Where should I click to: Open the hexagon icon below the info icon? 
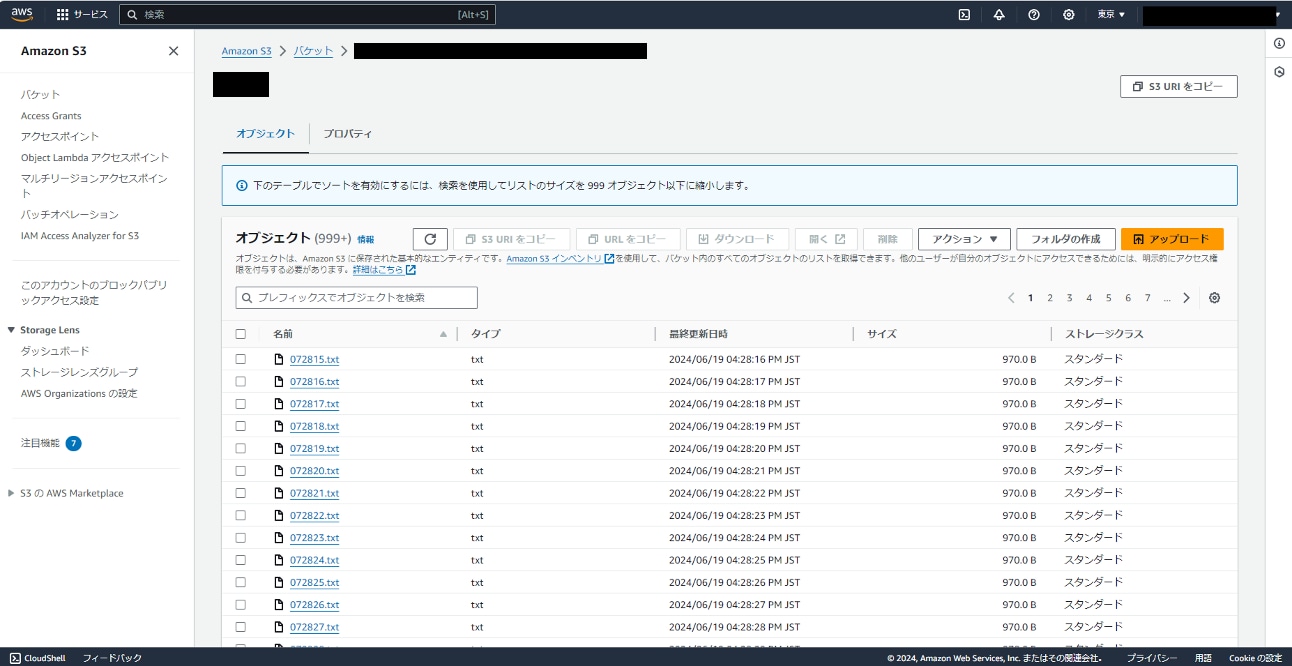pyautogui.click(x=1279, y=72)
